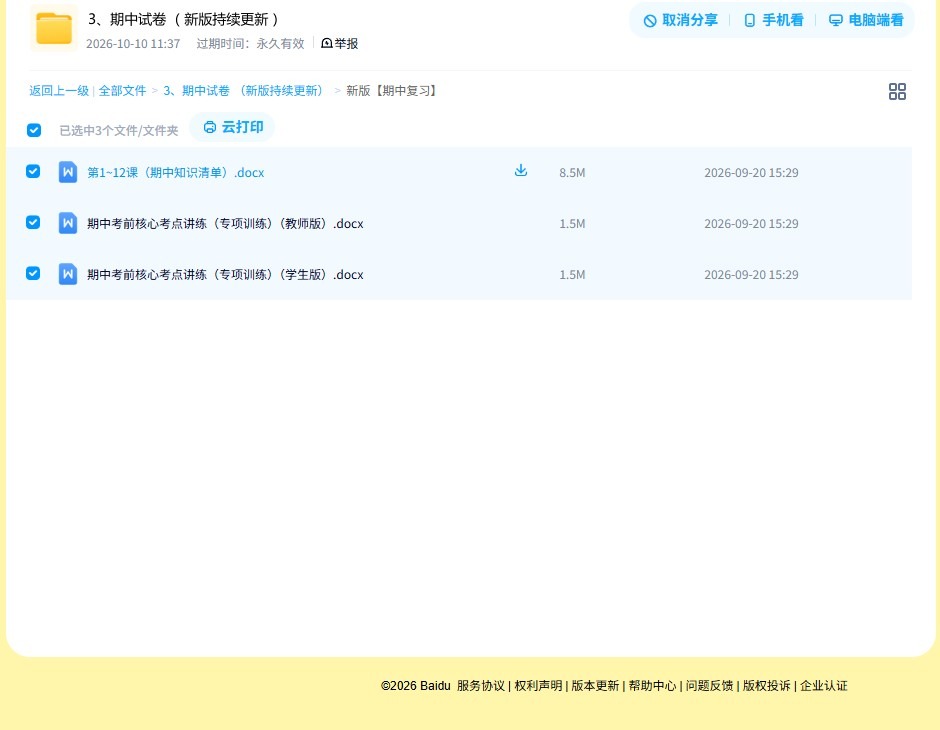The height and width of the screenshot is (730, 940).
Task: Click share title 3、期中试卷（新版持续更新）
Action: (183, 20)
